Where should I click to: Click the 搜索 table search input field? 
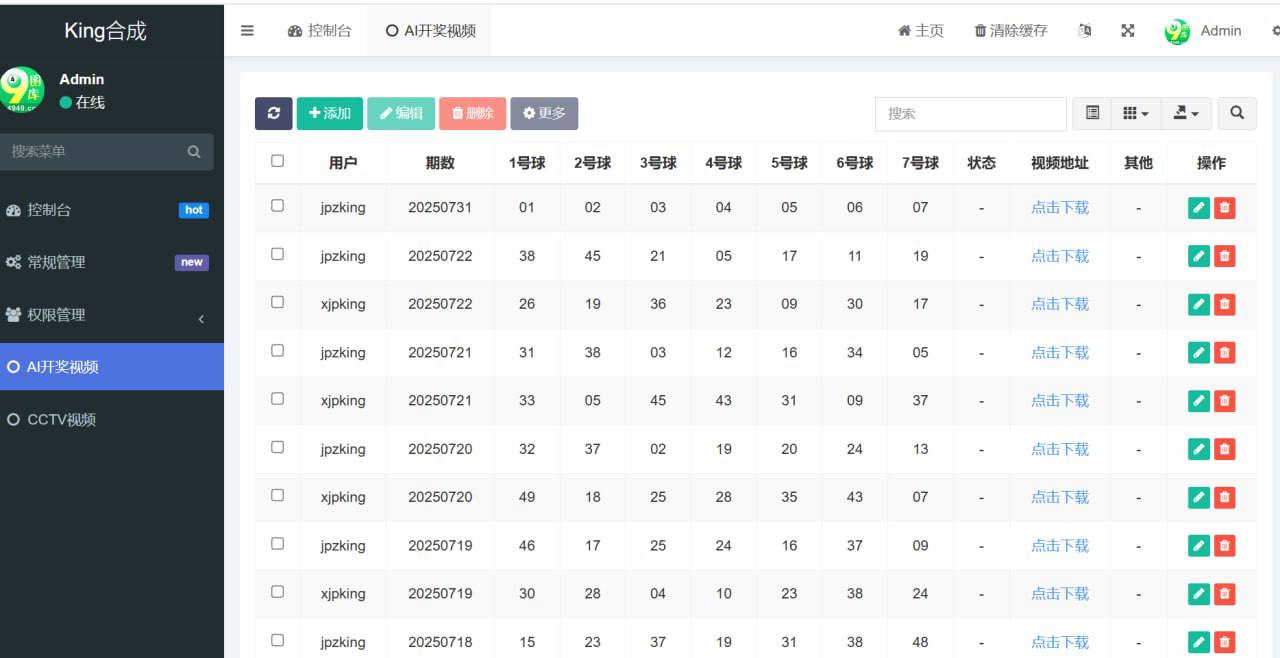[969, 113]
